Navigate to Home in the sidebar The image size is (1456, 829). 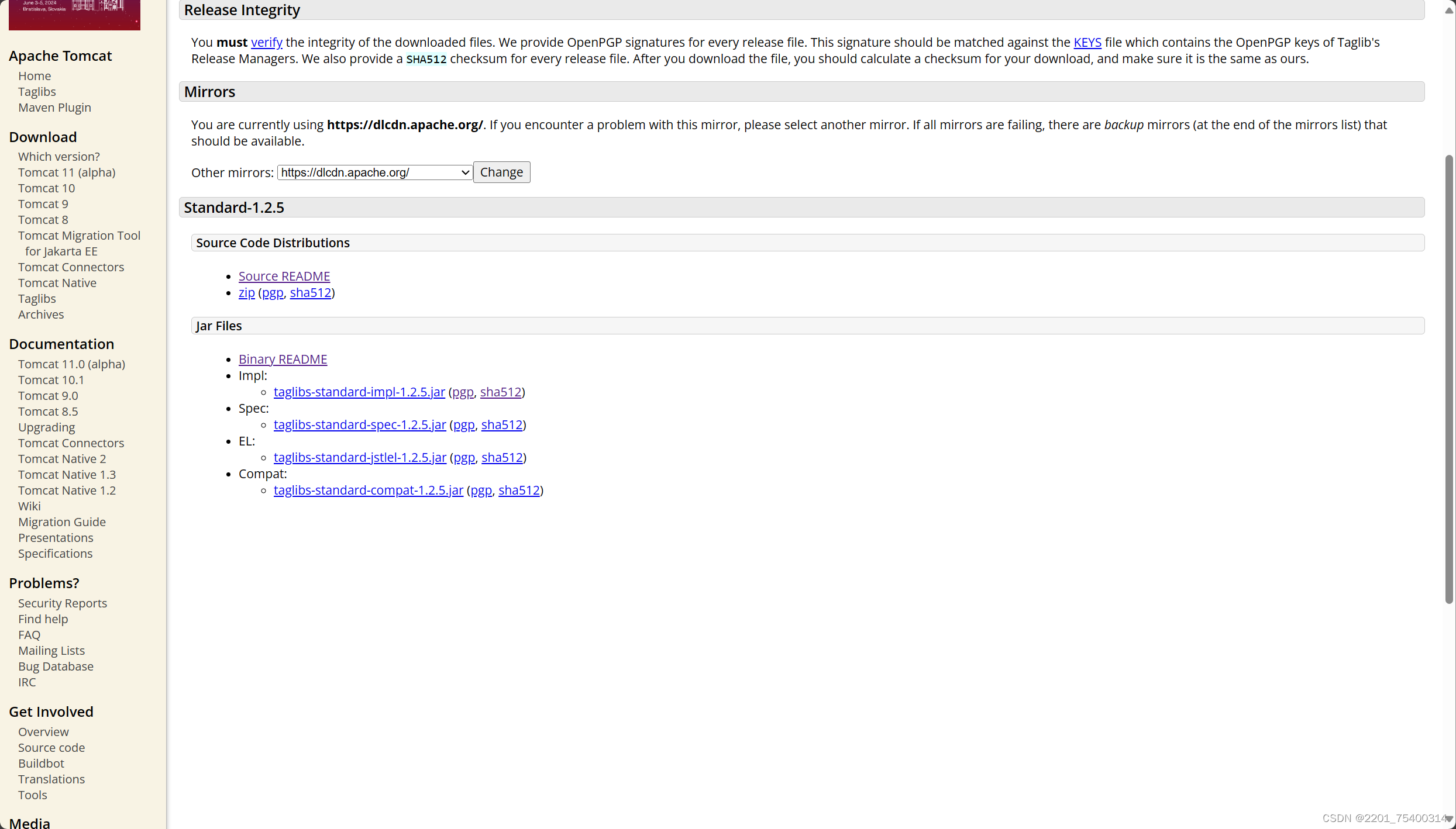tap(34, 75)
